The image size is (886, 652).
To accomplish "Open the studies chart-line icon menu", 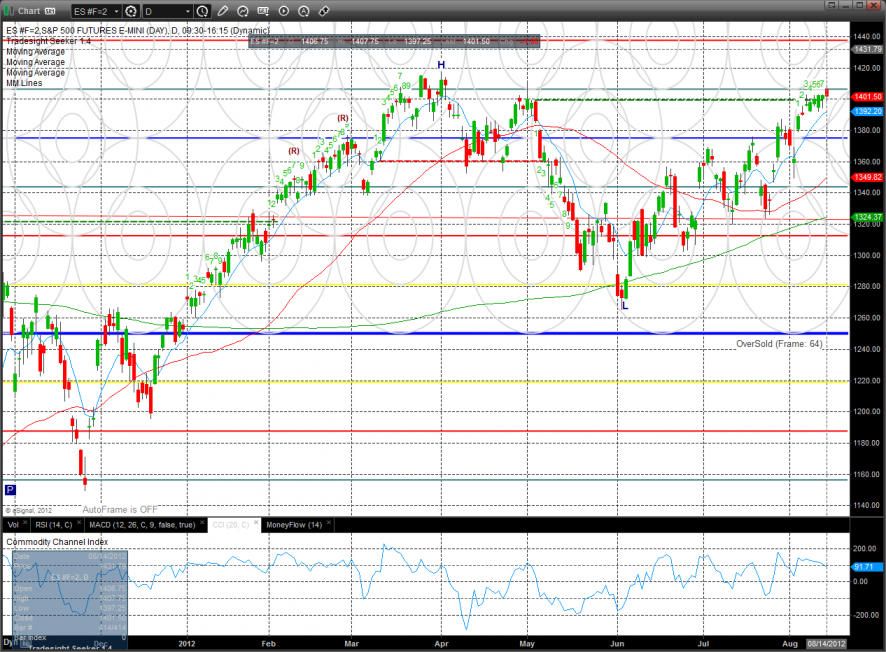I will [243, 11].
